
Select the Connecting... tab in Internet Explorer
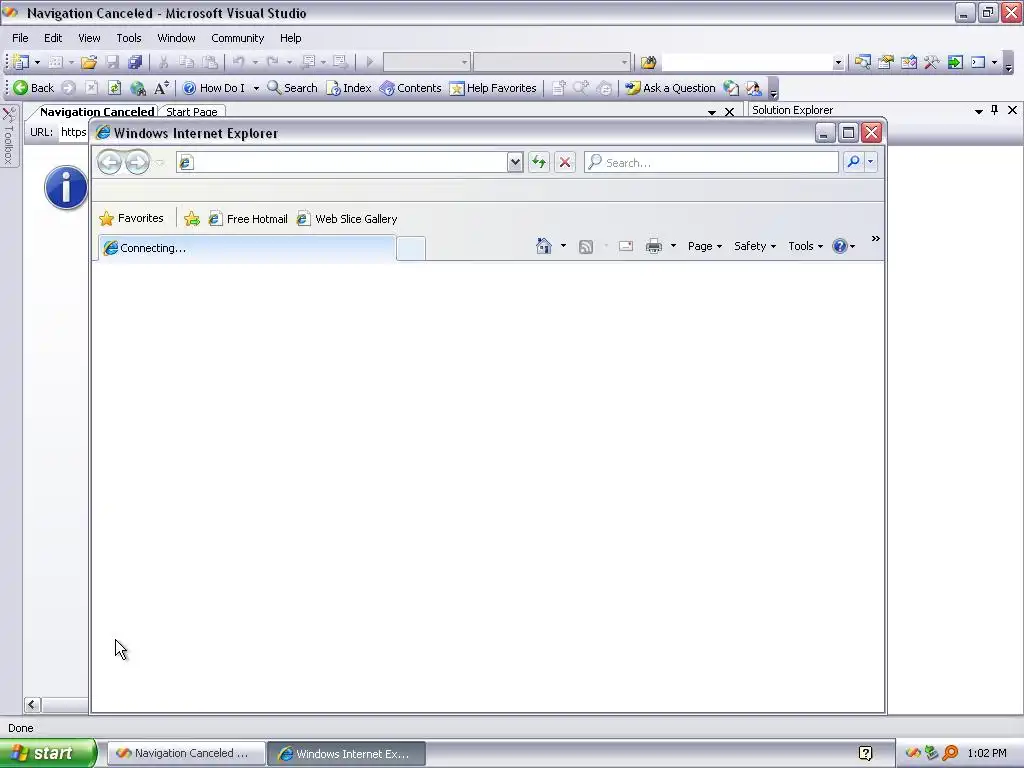[246, 248]
